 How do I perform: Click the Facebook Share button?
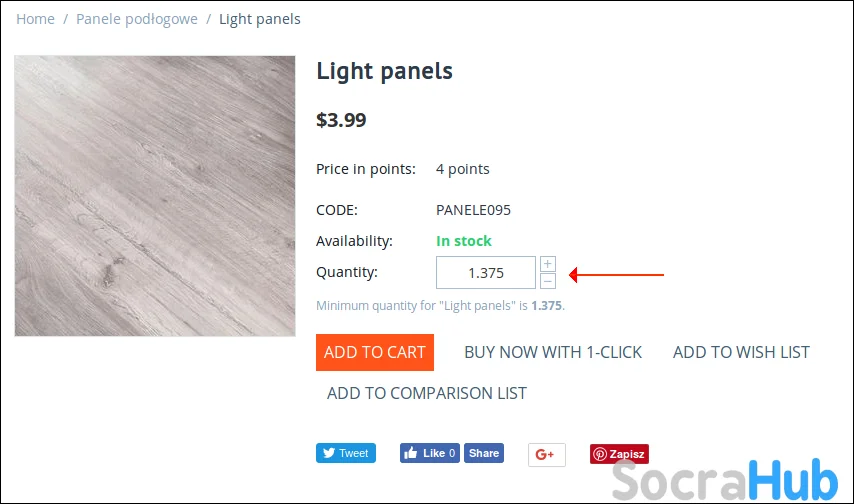(x=484, y=453)
